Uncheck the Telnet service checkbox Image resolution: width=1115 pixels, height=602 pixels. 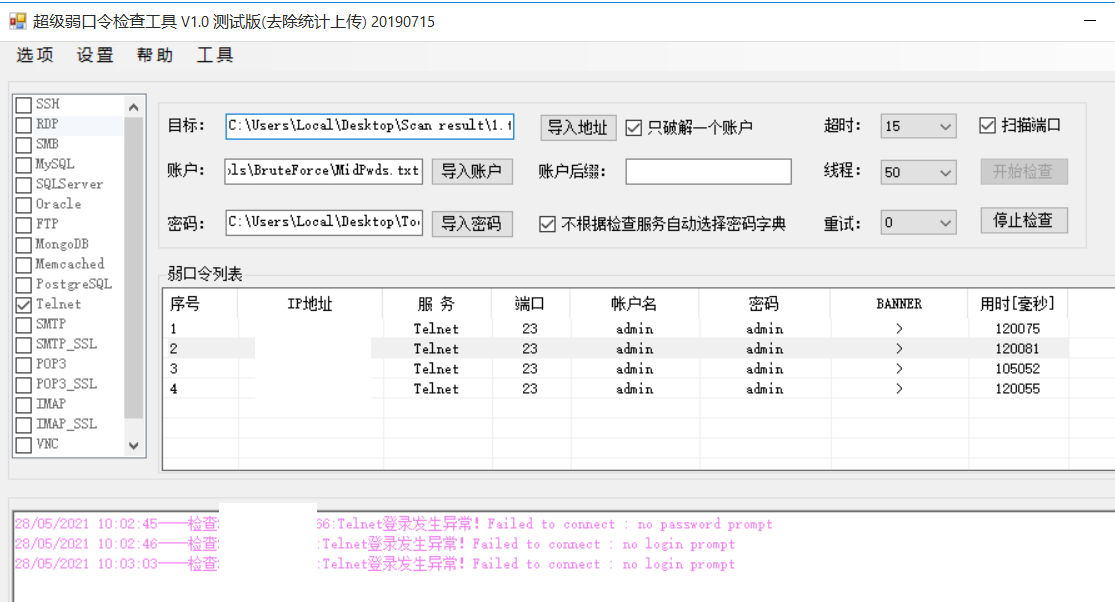(24, 305)
